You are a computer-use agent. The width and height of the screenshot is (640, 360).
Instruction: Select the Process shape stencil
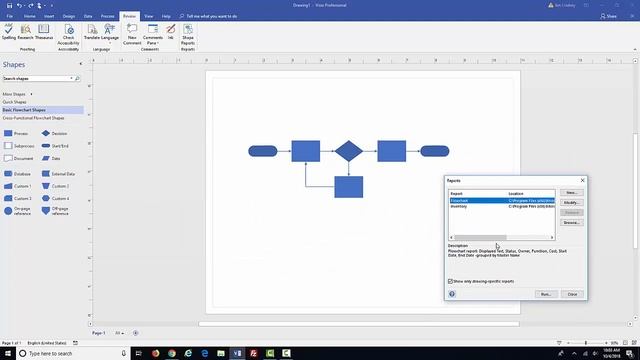[16, 133]
